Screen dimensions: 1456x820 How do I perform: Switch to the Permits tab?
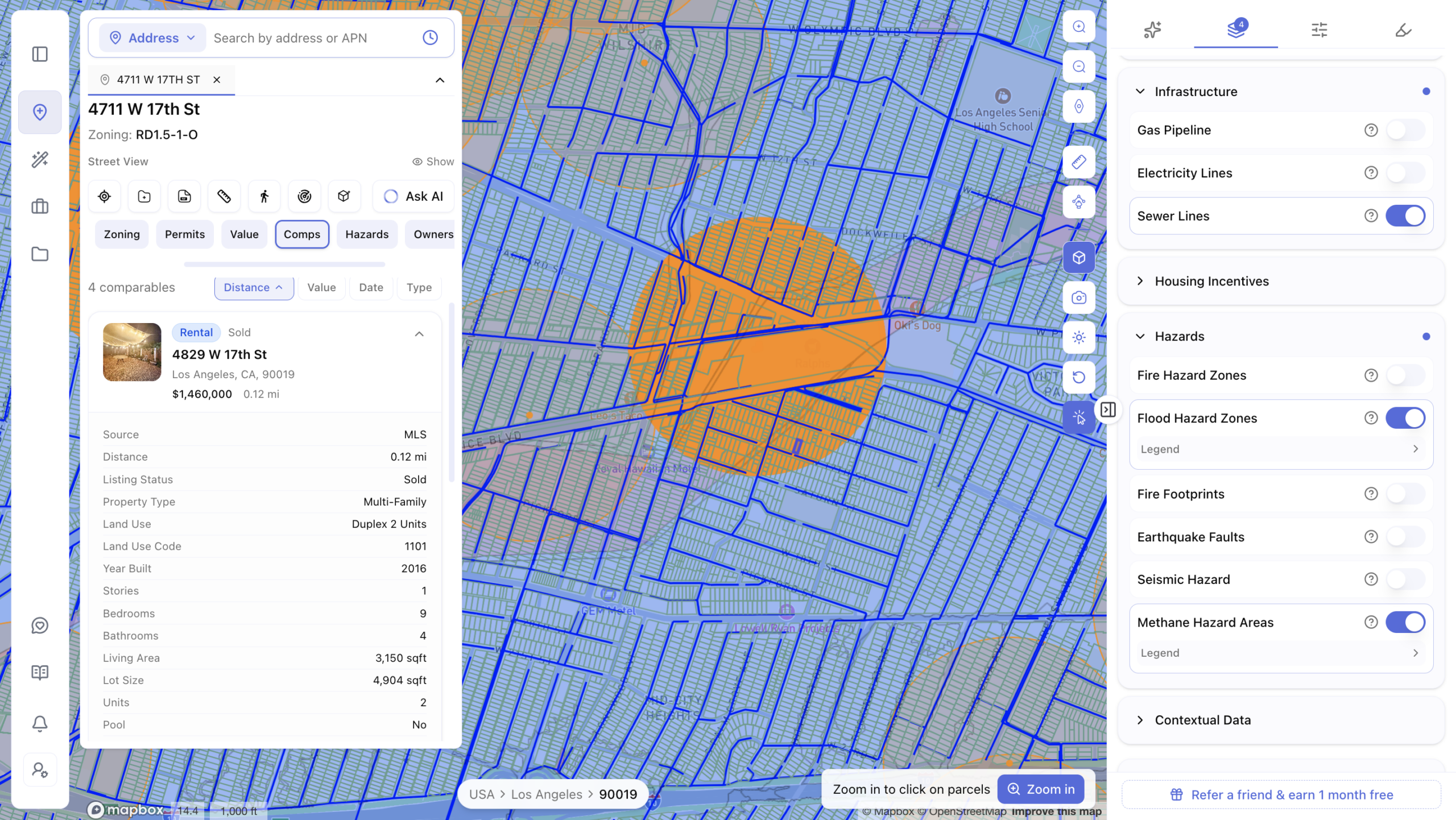point(185,234)
